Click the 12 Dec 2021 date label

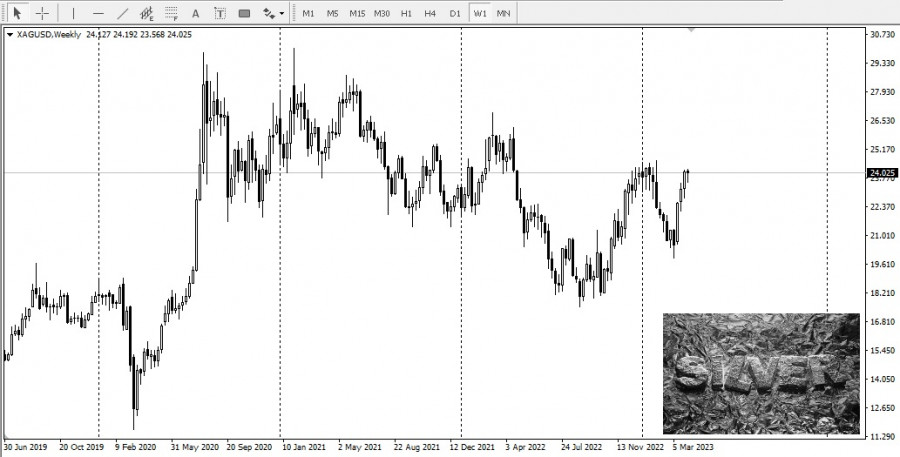click(x=472, y=447)
